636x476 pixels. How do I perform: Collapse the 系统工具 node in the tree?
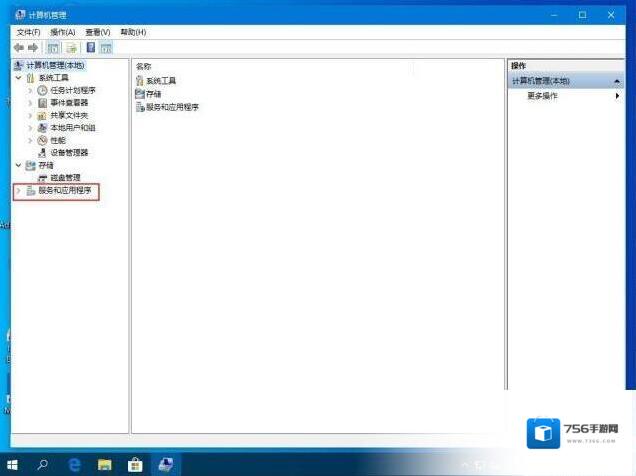pos(18,78)
